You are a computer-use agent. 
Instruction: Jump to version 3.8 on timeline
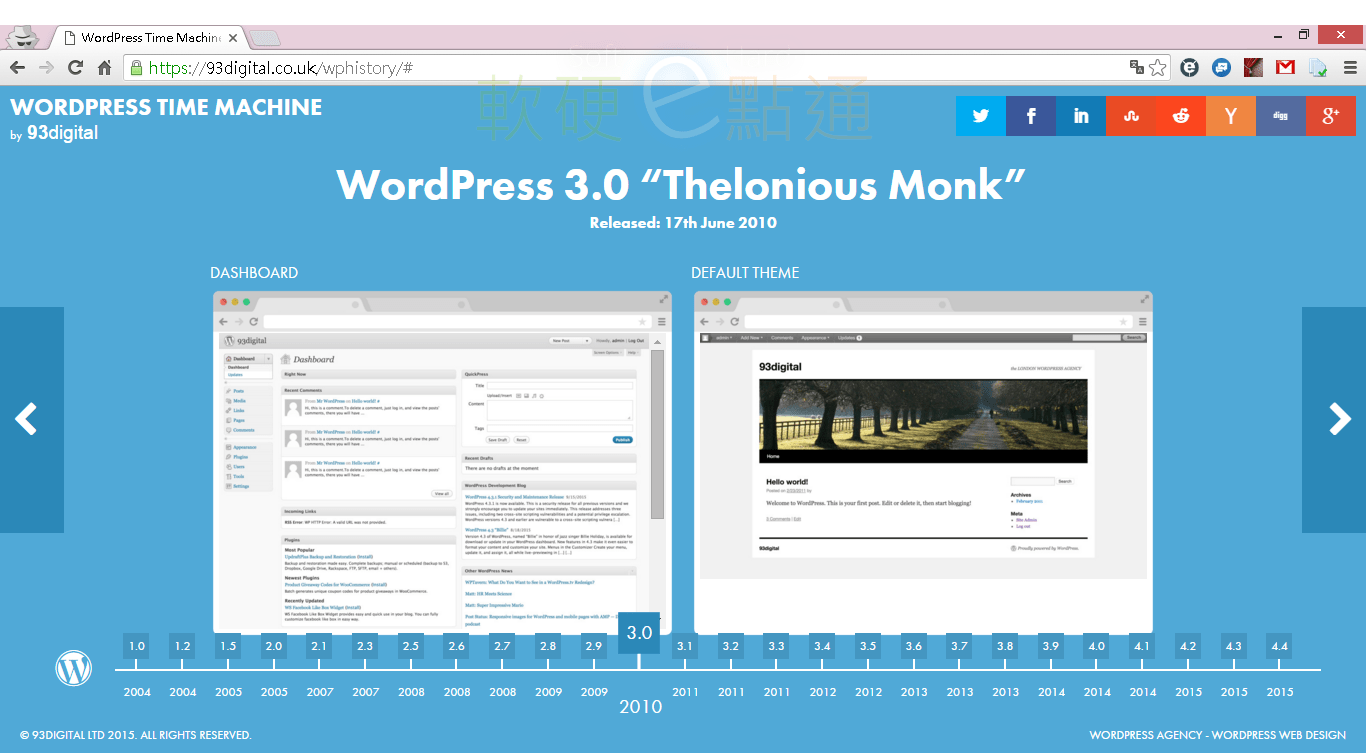1005,646
